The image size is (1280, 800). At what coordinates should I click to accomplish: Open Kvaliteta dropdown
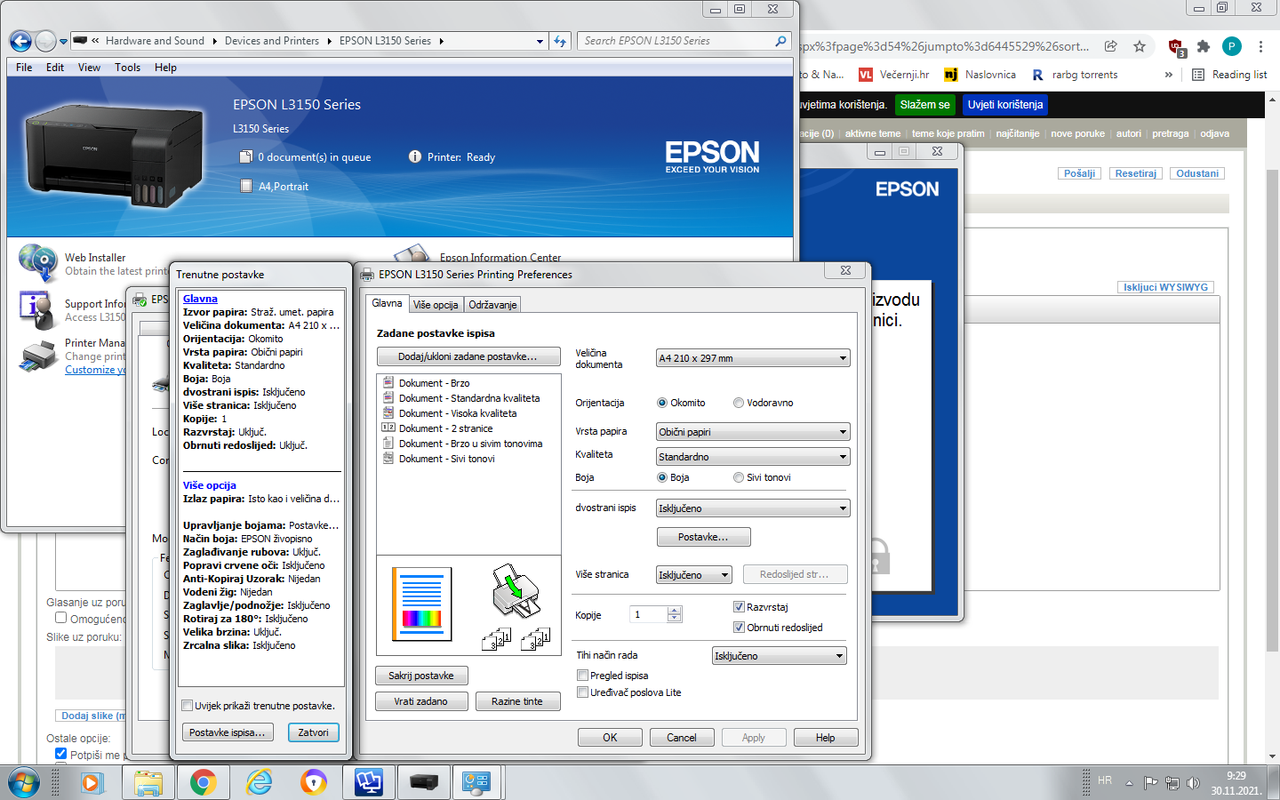(x=753, y=456)
